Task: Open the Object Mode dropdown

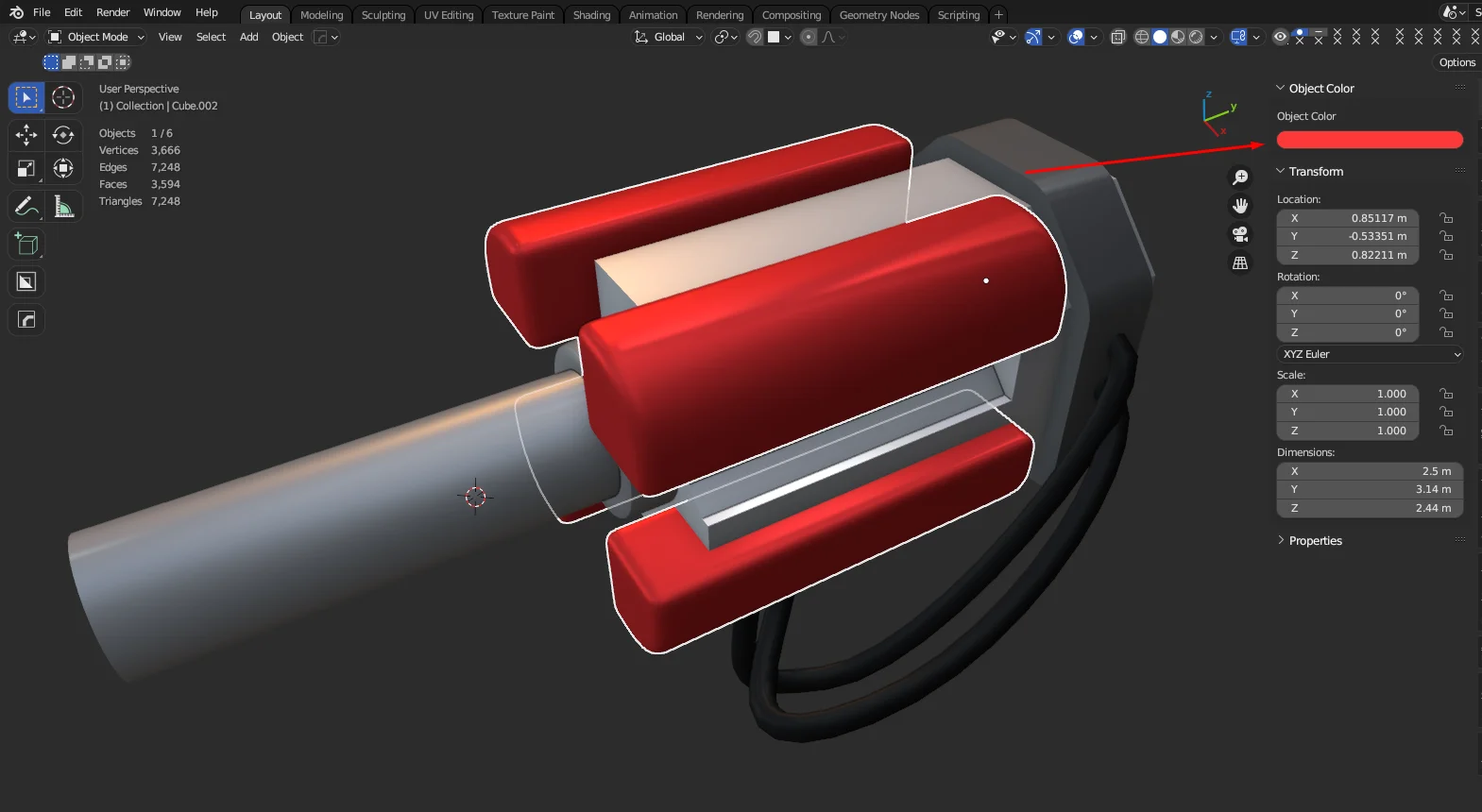Action: (x=96, y=37)
